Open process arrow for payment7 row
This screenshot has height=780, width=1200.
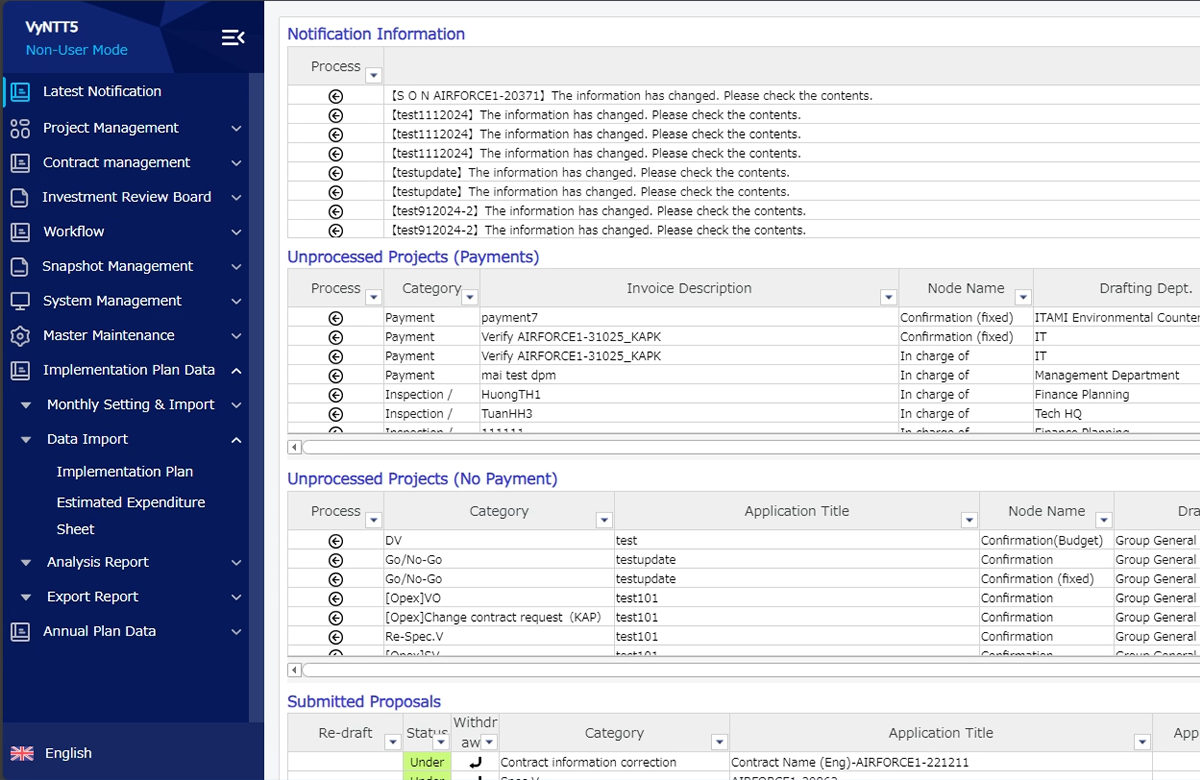[x=335, y=318]
